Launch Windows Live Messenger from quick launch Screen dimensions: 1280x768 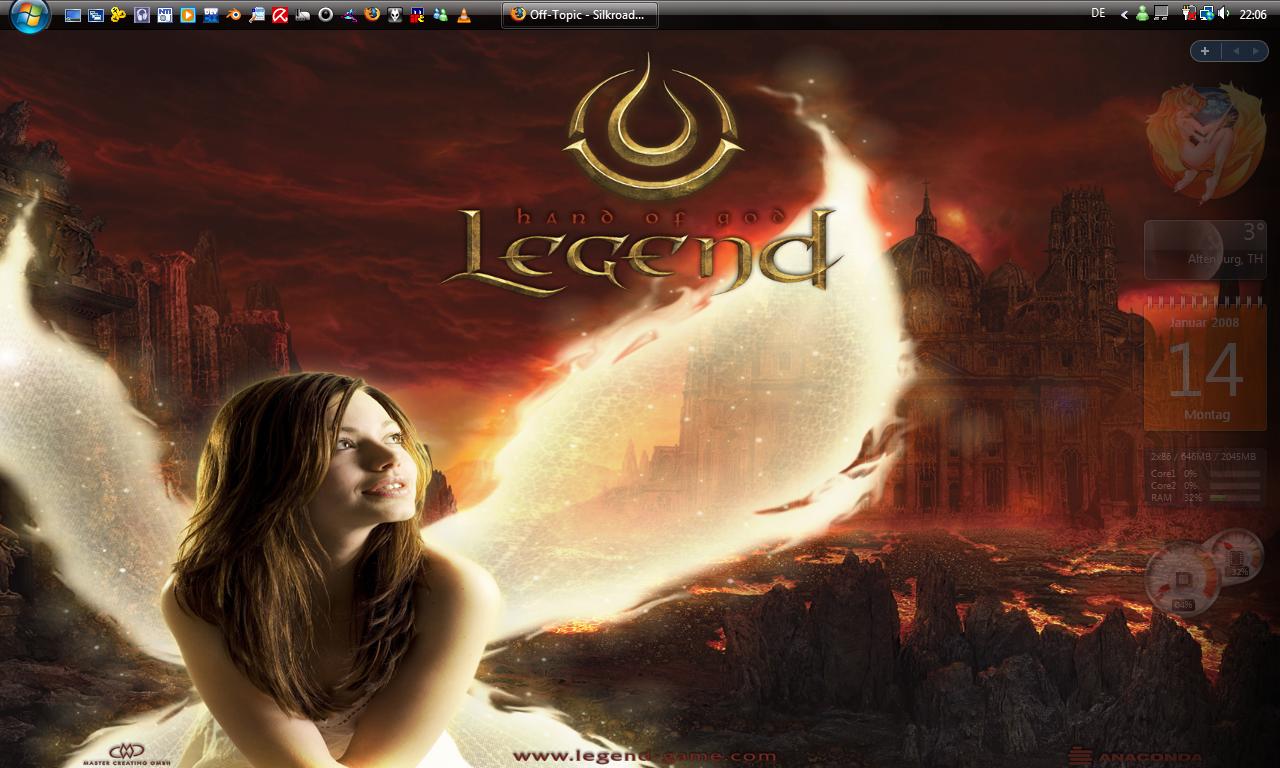tap(440, 15)
